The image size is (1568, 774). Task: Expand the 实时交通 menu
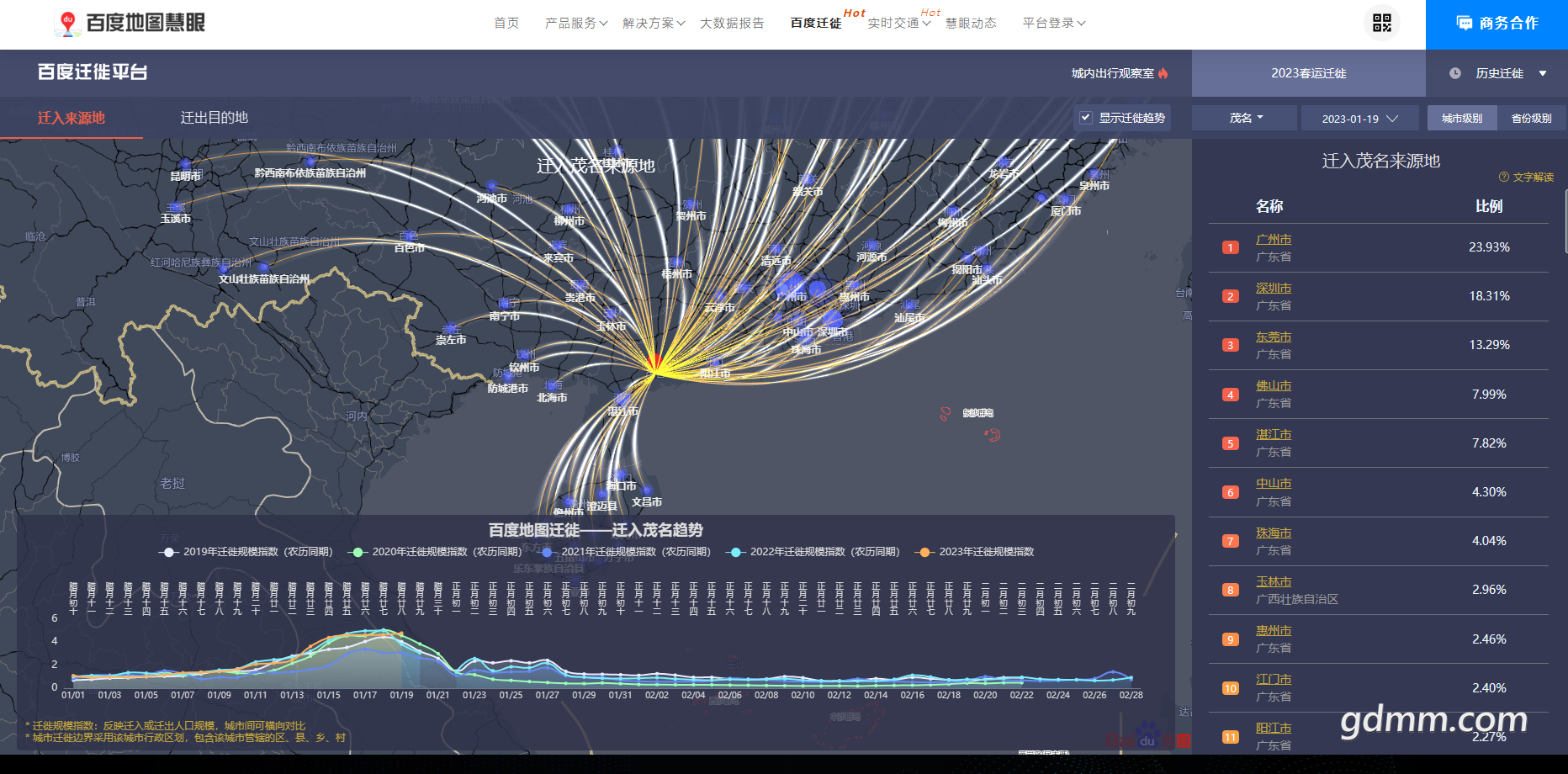(898, 24)
